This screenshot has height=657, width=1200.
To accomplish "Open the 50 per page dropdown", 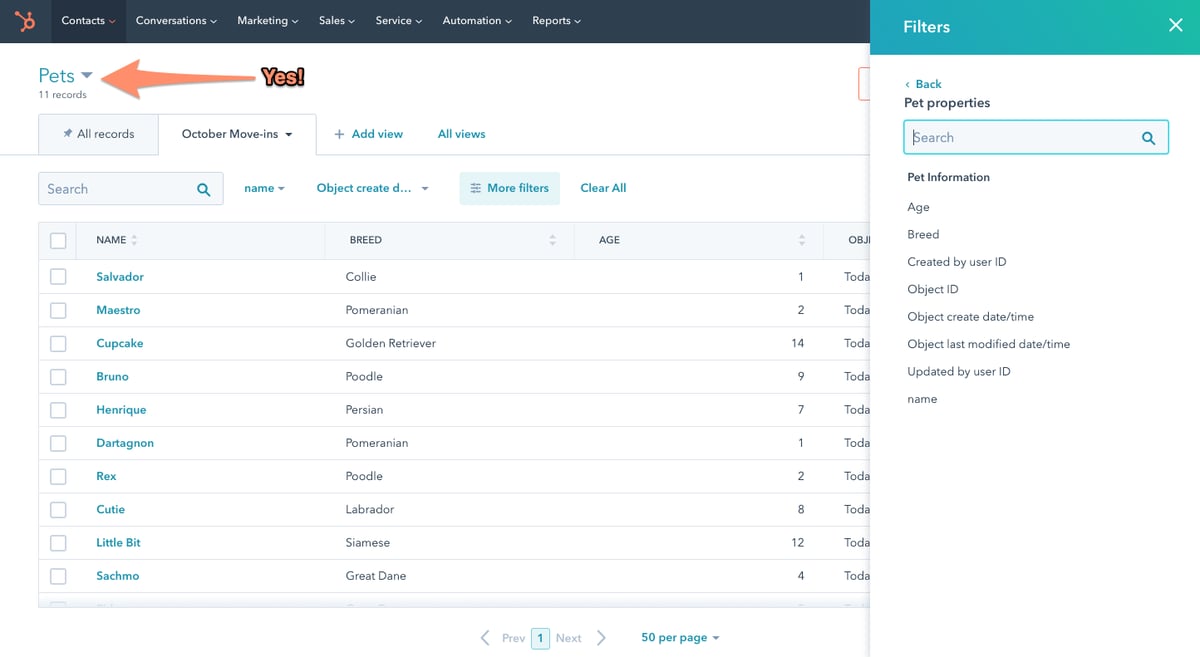I will click(680, 638).
